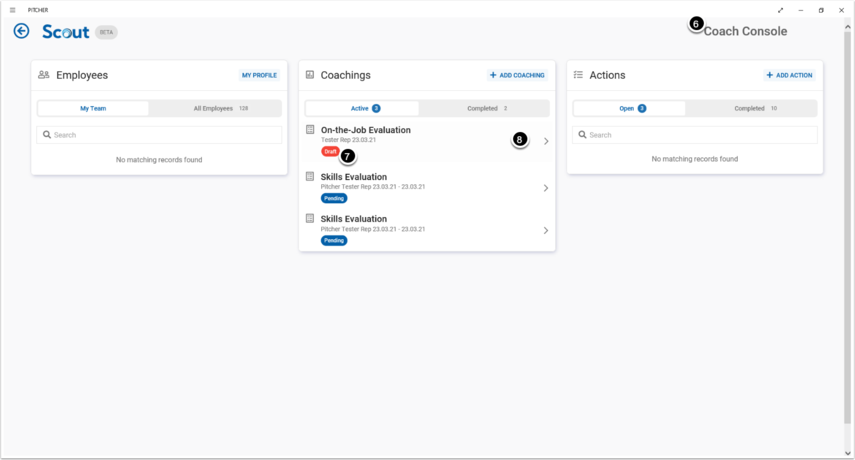Switch to Completed actions tab
Viewport: 855px width, 460px height.
coord(751,108)
